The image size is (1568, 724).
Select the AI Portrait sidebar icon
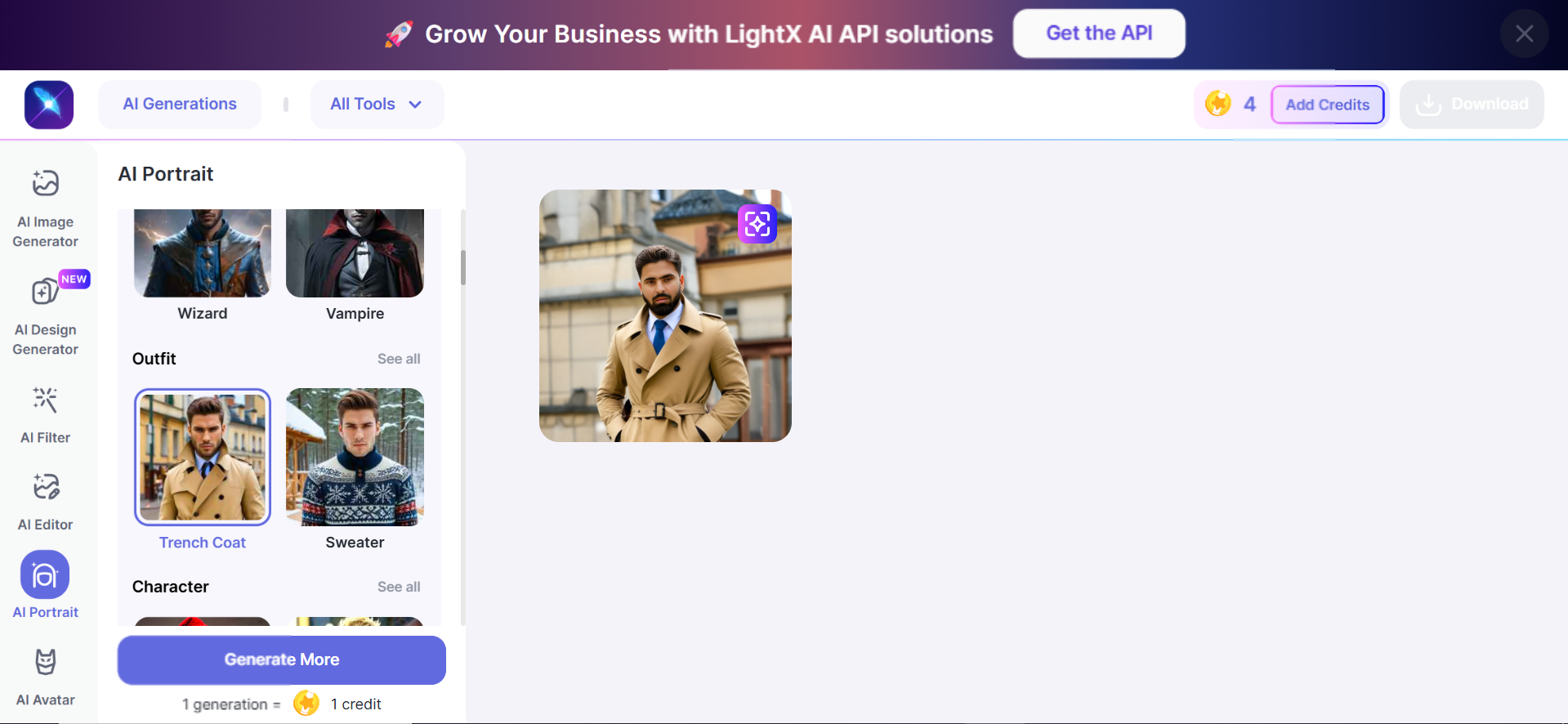(x=45, y=575)
